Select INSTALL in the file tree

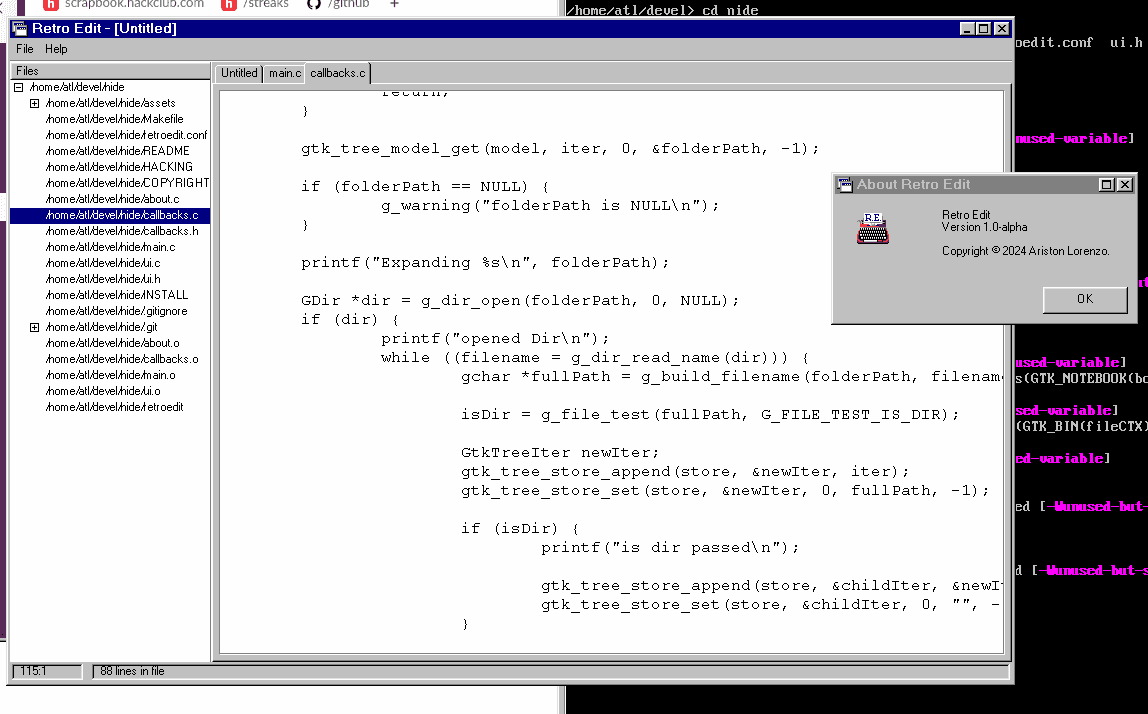(x=116, y=295)
